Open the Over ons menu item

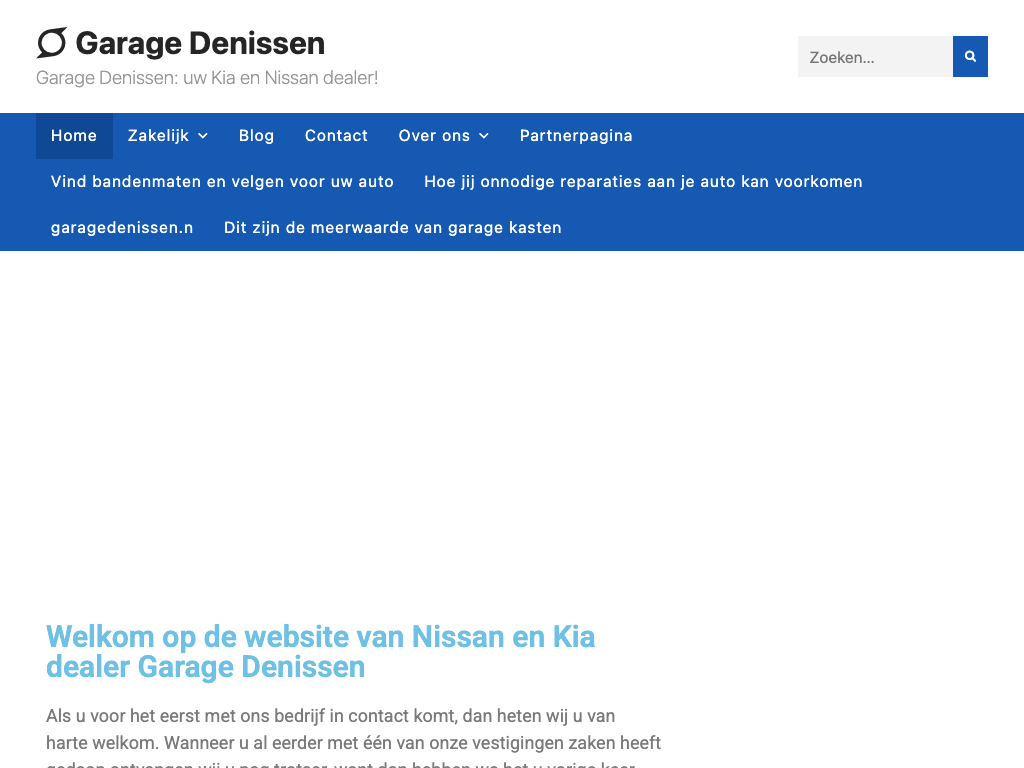(x=434, y=136)
